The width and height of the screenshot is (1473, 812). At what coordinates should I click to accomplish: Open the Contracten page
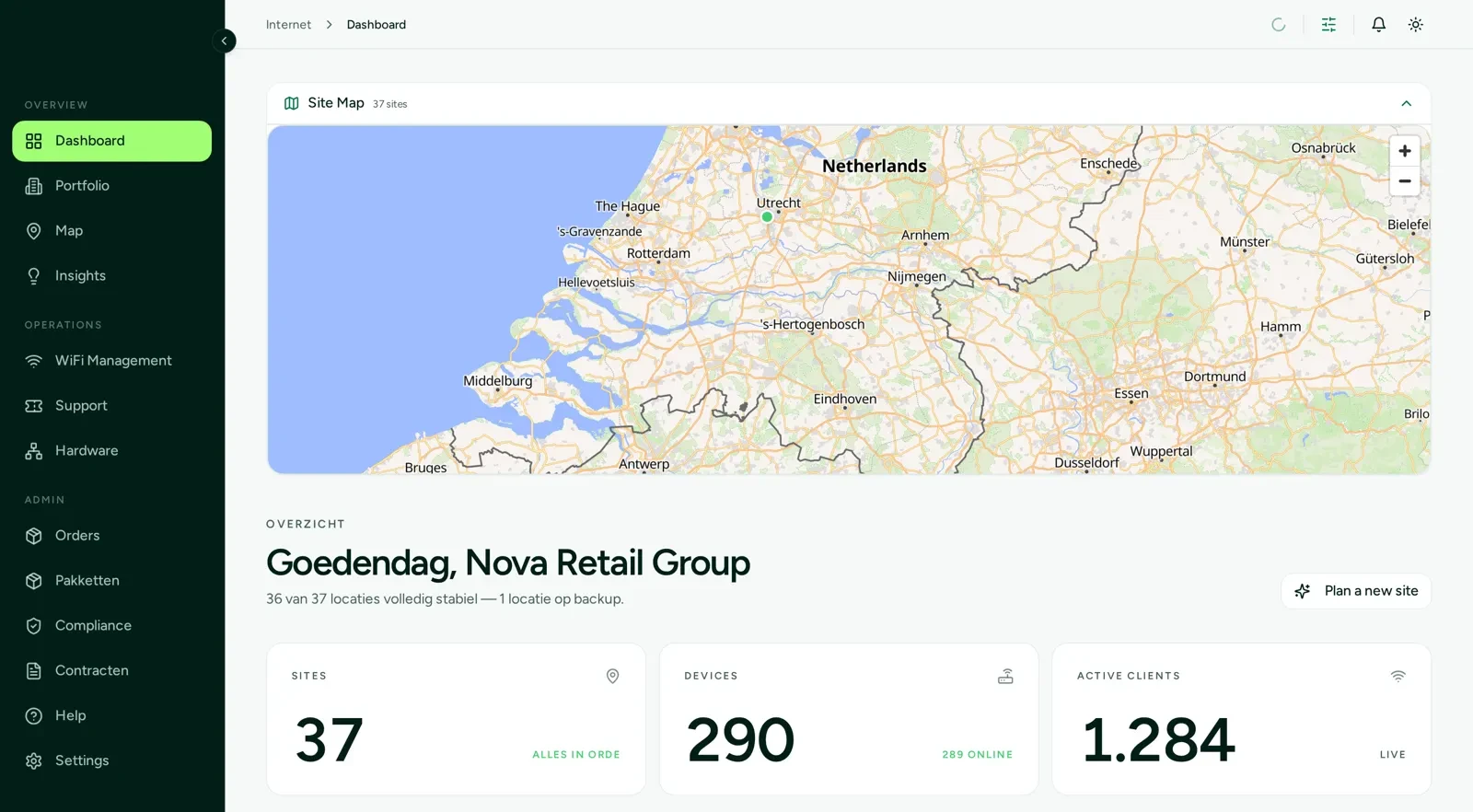pos(111,671)
